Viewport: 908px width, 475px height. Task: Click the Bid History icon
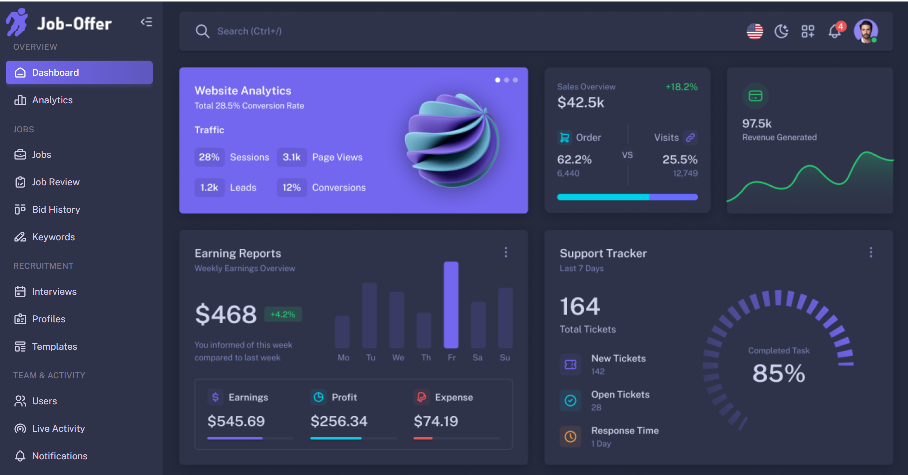[x=20, y=209]
